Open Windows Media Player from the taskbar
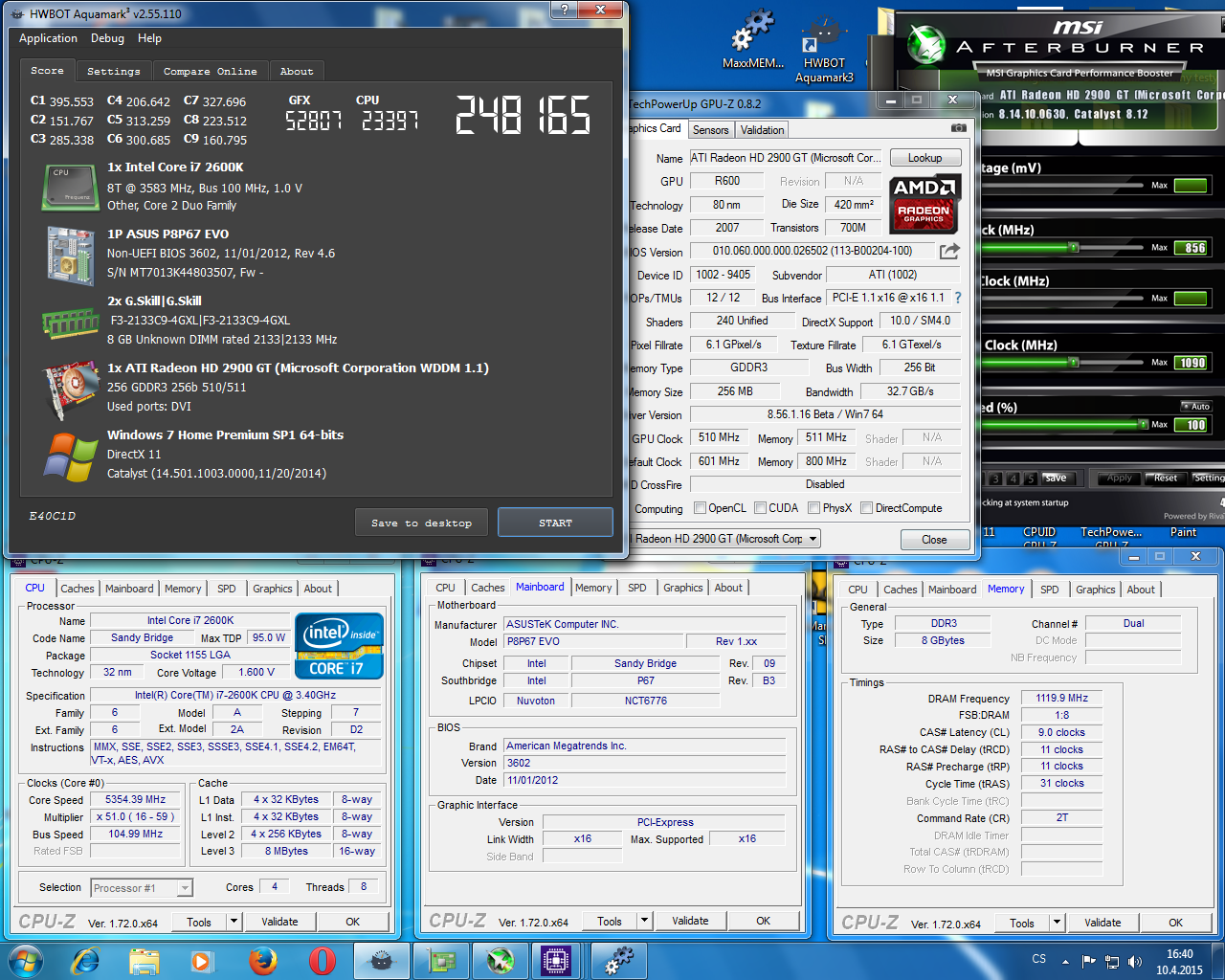 (x=202, y=960)
